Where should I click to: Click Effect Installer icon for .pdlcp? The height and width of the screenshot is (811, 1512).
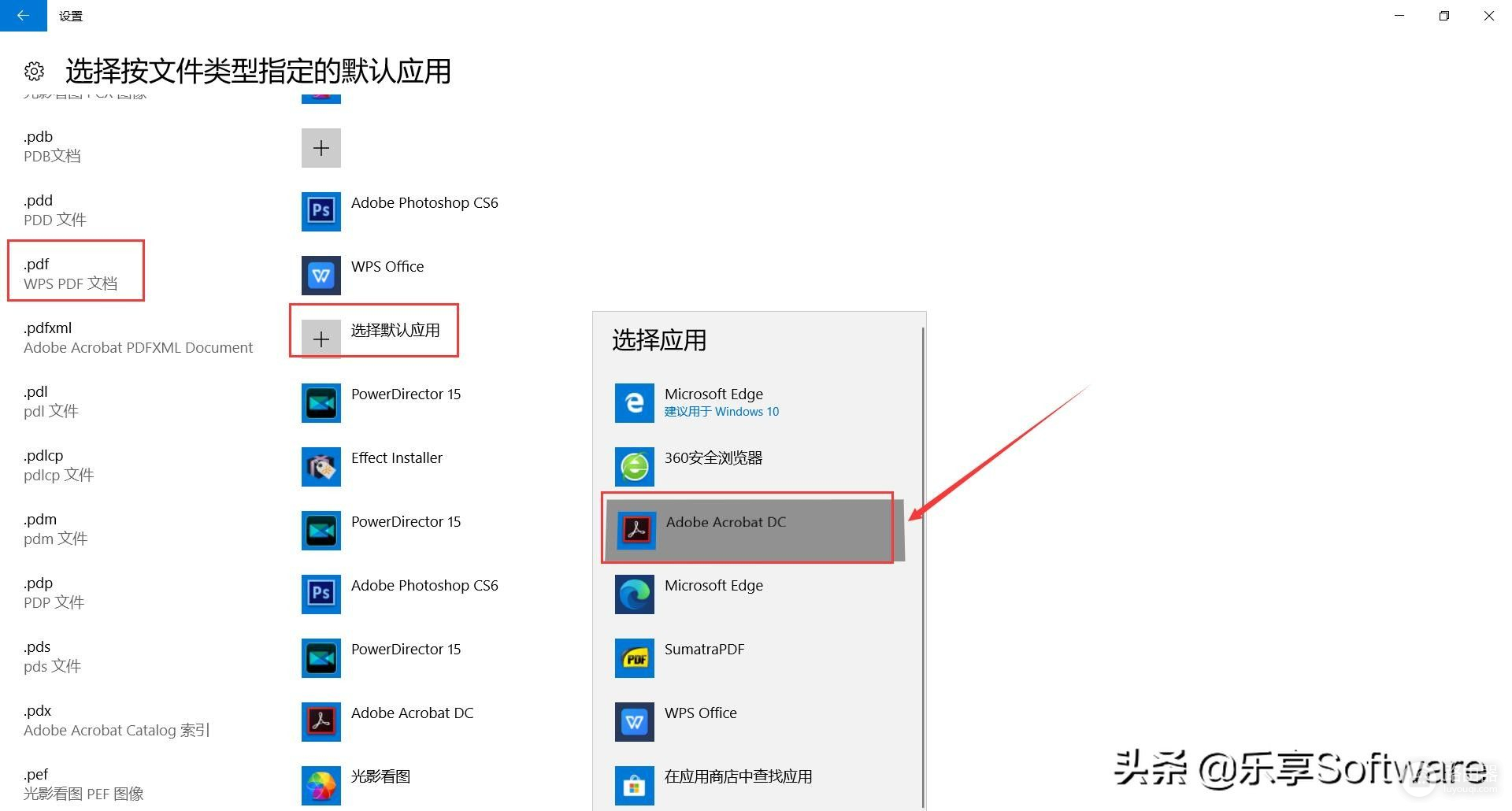(x=321, y=467)
